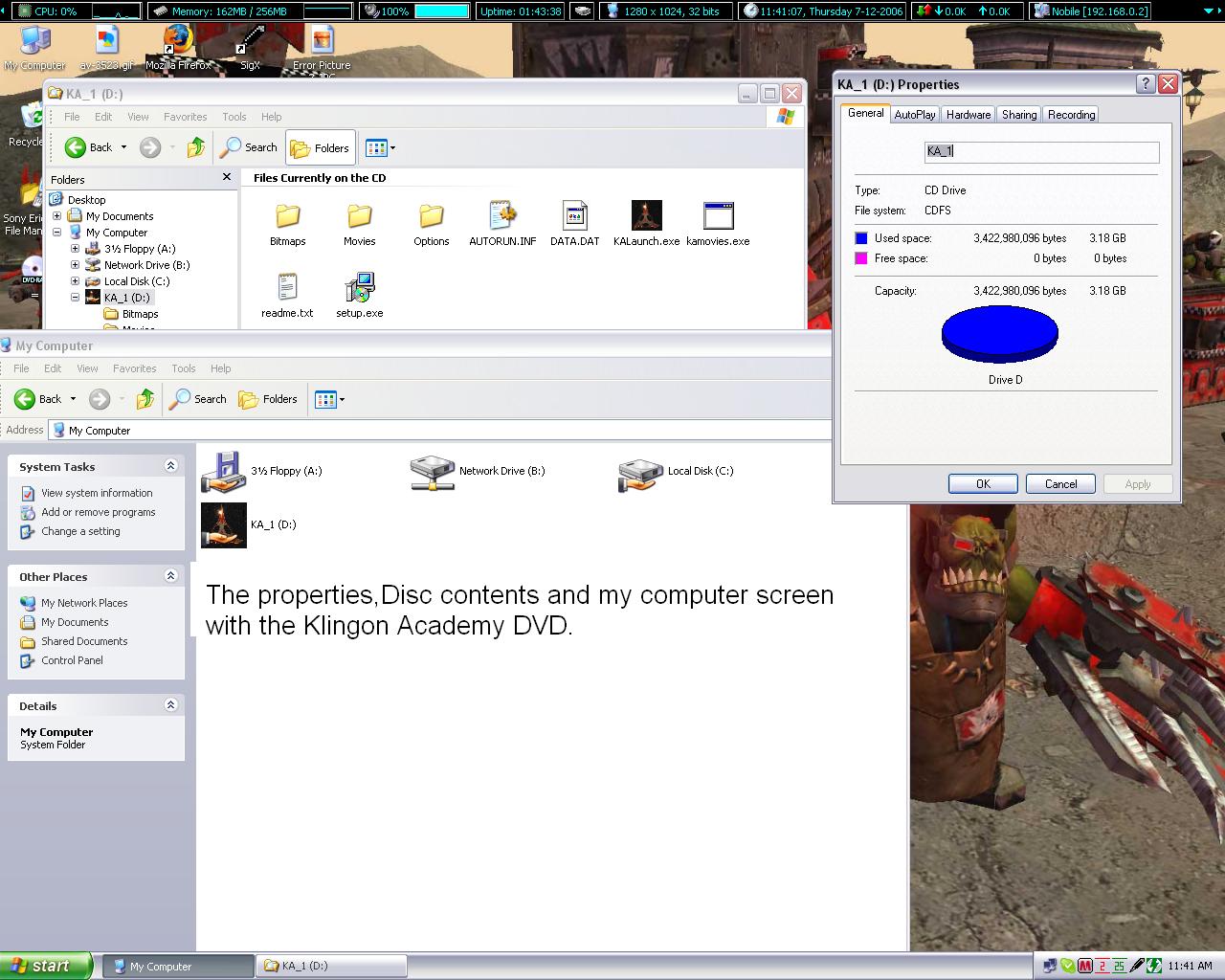This screenshot has width=1225, height=980.
Task: Click Search in the My Computer toolbar
Action: coord(198,399)
